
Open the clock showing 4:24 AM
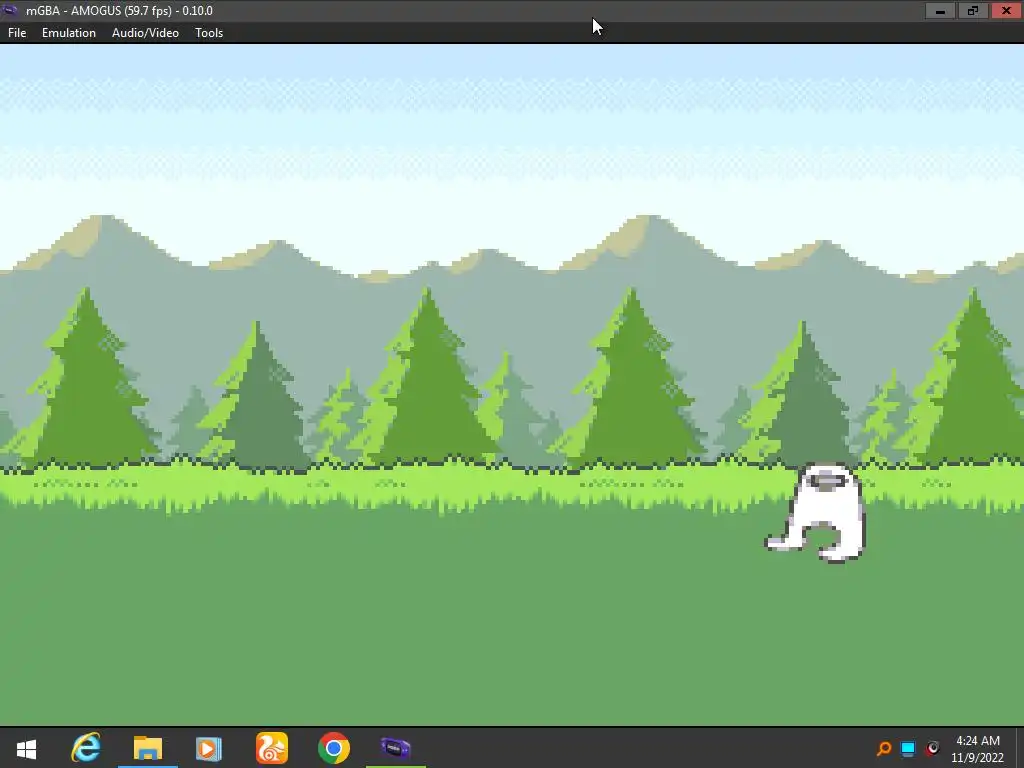coord(978,749)
